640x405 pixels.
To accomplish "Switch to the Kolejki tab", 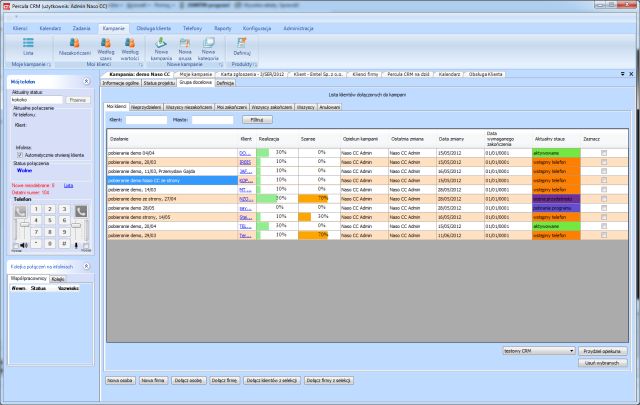I will pyautogui.click(x=58, y=279).
